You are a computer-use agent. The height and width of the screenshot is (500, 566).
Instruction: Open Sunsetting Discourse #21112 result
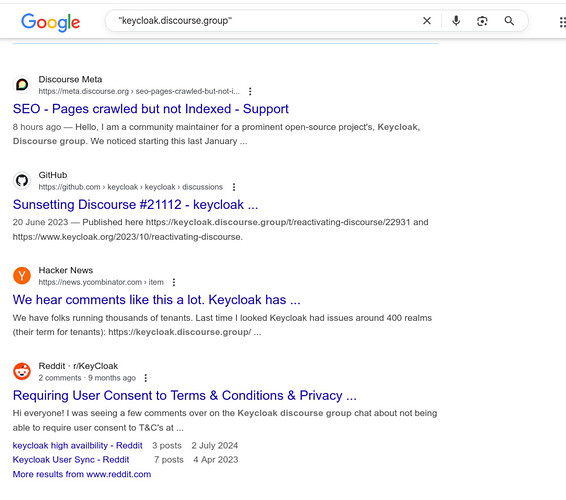[x=135, y=205]
